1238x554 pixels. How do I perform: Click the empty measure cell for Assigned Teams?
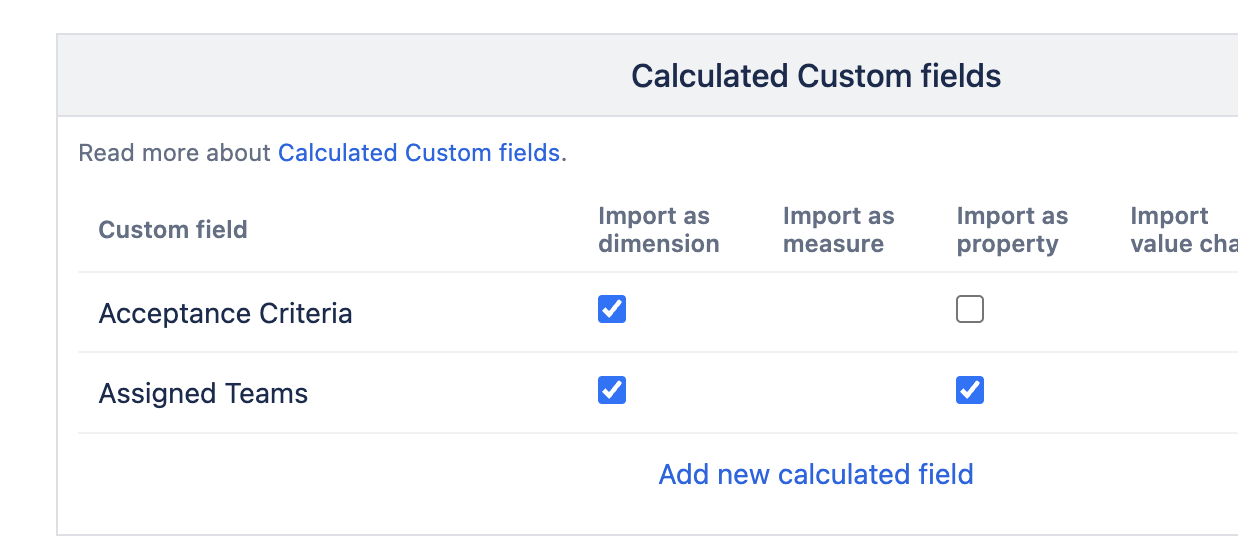point(838,392)
